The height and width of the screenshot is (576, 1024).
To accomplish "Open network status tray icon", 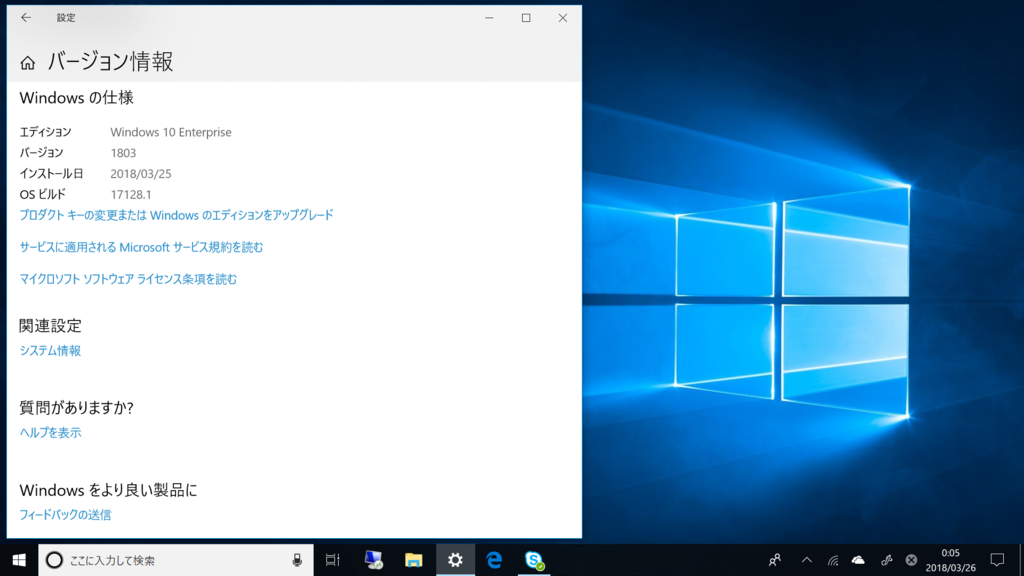I will click(x=833, y=560).
